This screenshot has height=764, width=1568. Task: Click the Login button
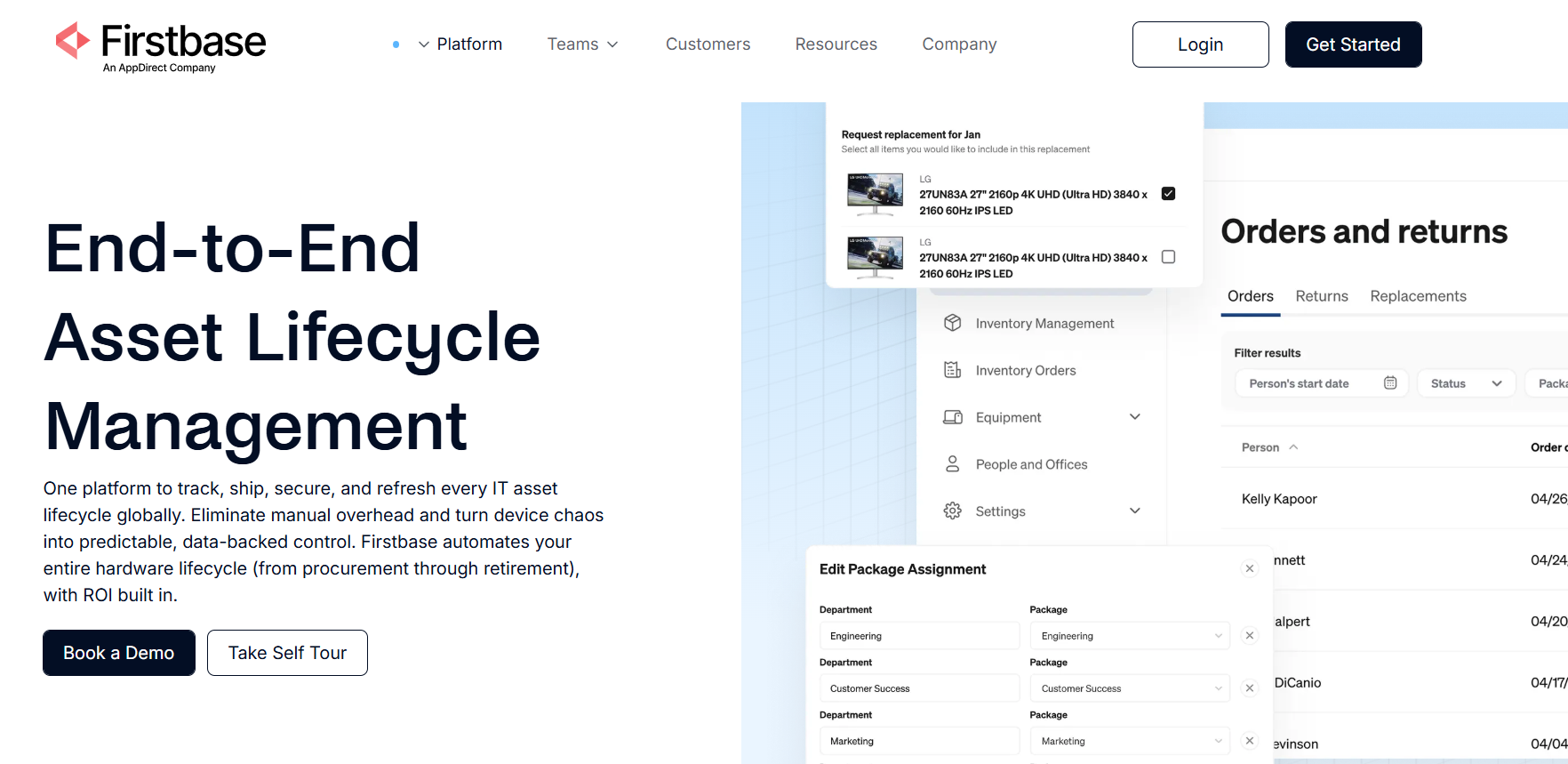[x=1200, y=44]
